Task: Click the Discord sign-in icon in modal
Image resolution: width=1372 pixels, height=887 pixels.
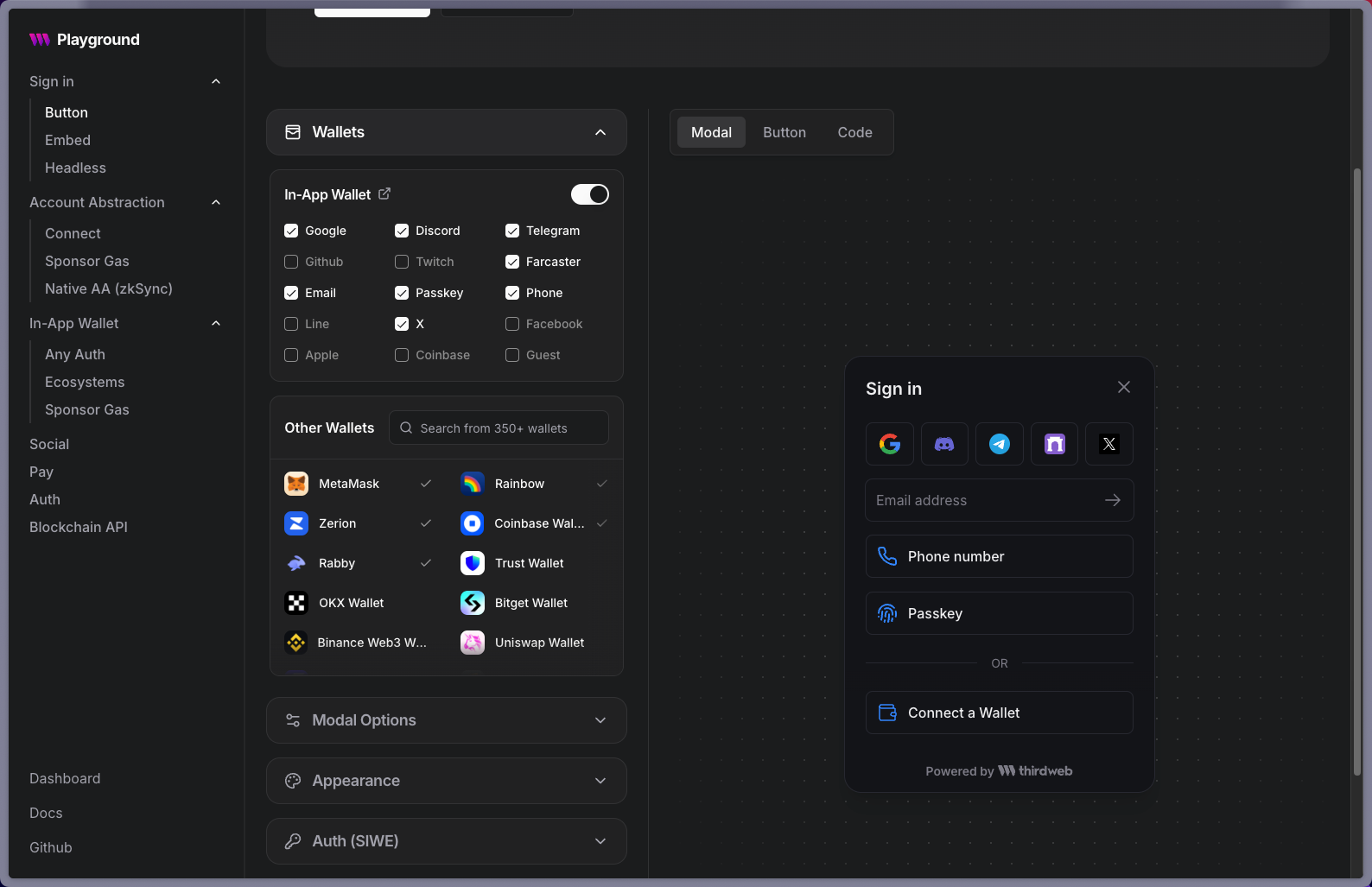Action: tap(944, 444)
